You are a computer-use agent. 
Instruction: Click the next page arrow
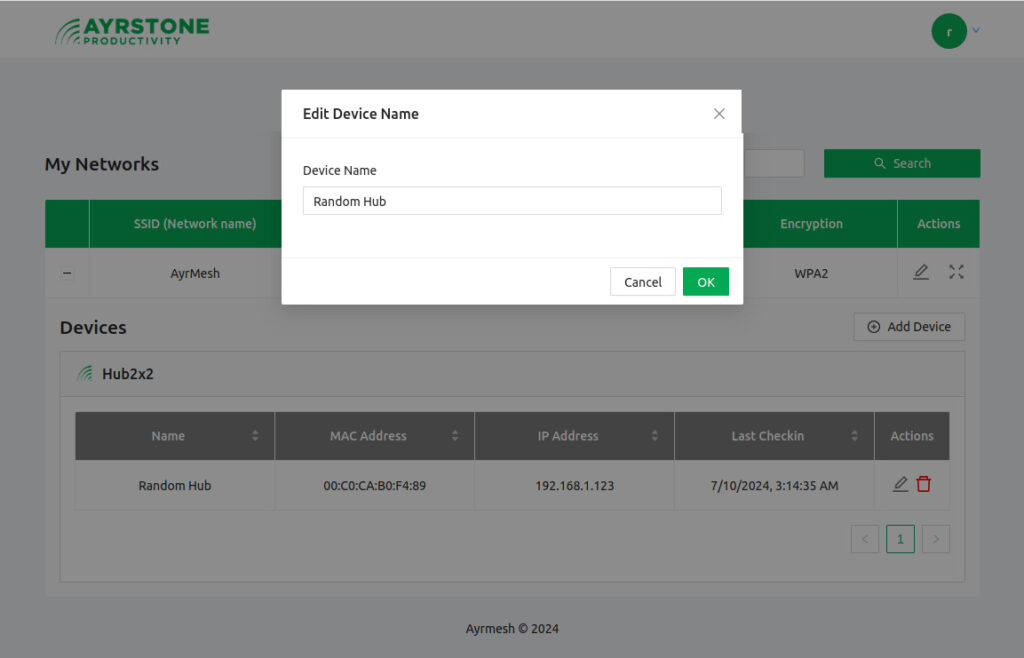pos(935,539)
